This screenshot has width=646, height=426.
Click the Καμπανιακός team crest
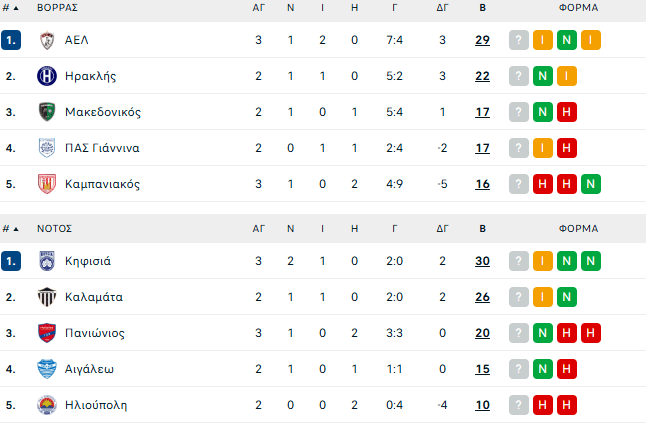click(x=46, y=184)
